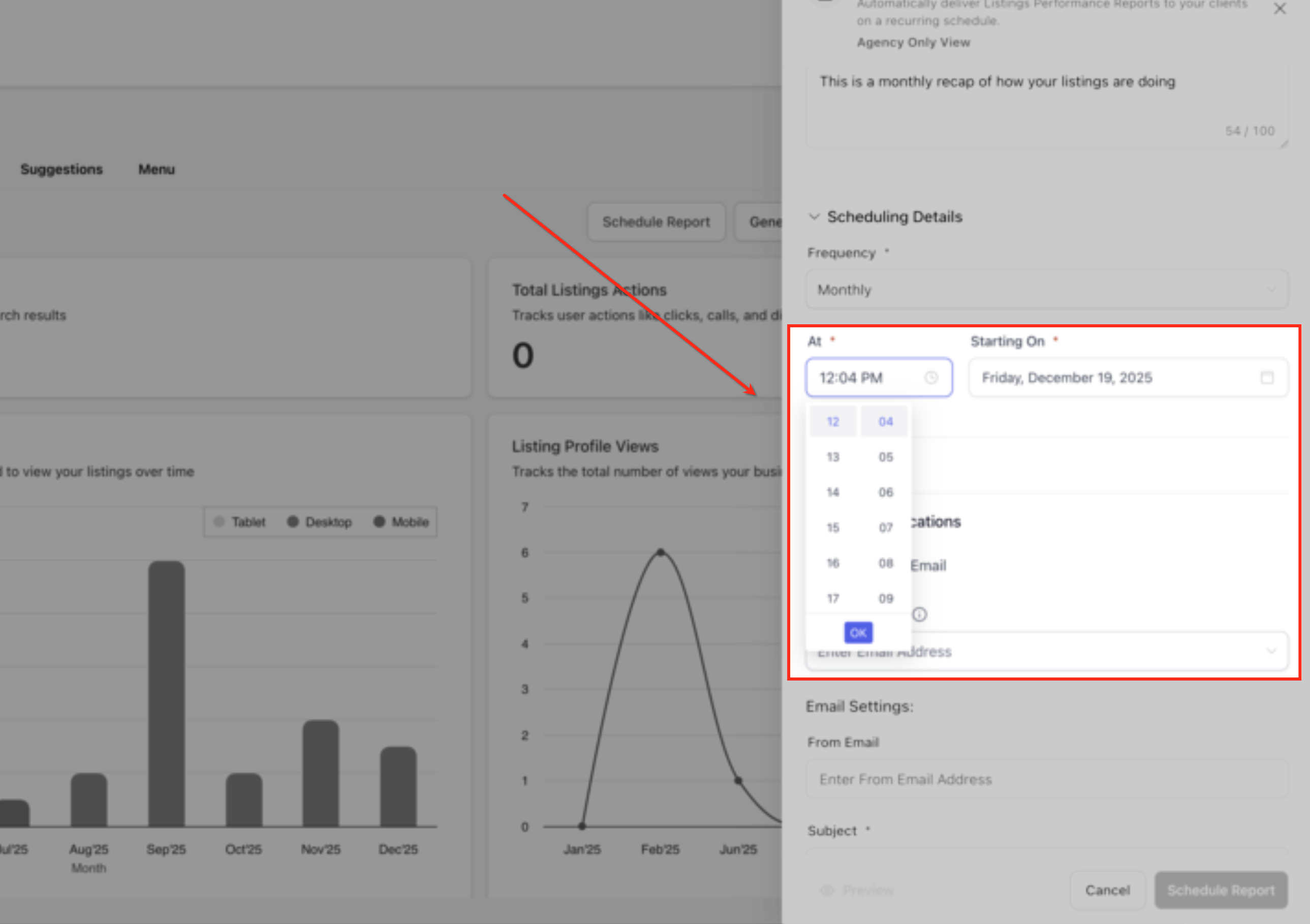Click the info icon beside the email recipients label
Viewport: 1310px width, 924px height.
[919, 614]
